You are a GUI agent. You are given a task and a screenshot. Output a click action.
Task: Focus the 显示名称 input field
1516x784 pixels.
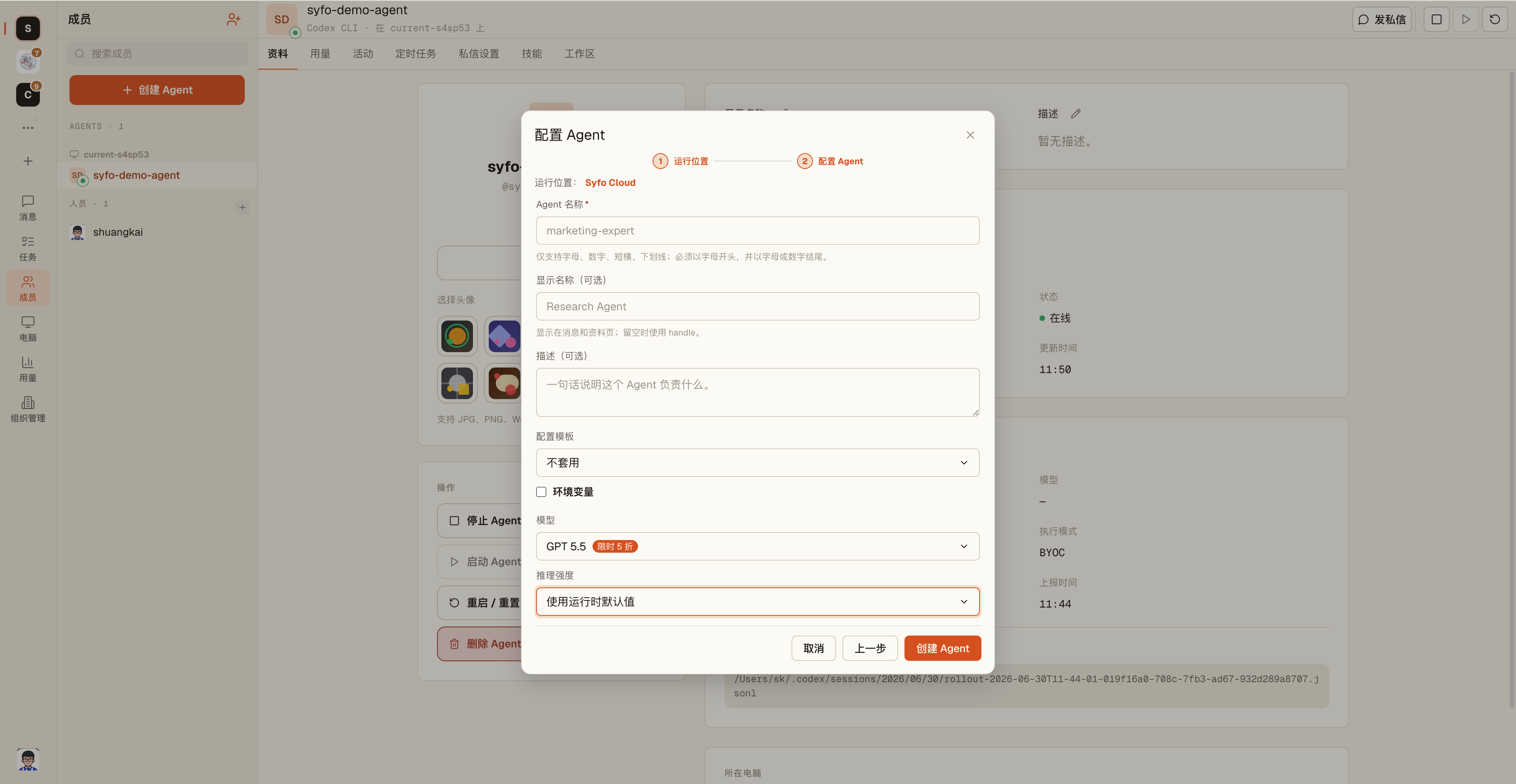click(x=758, y=307)
